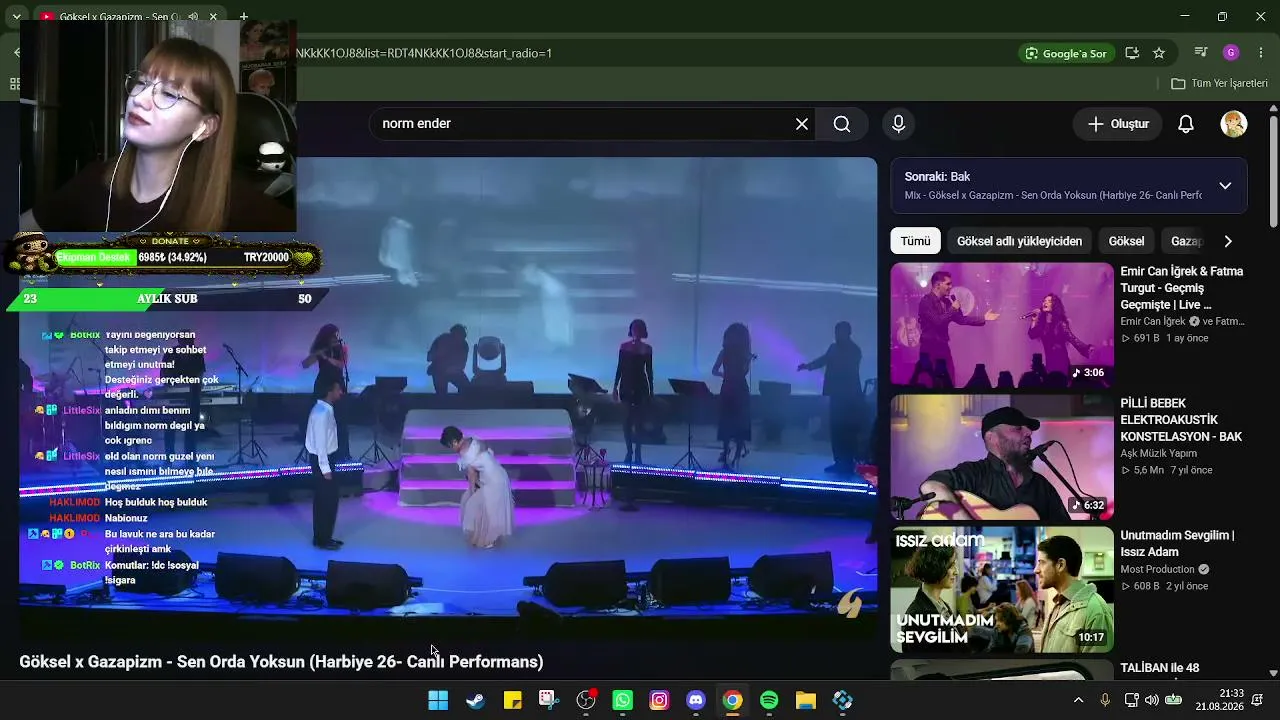Click the YouTube search magnifier button
The height and width of the screenshot is (720, 1280).
coord(842,124)
